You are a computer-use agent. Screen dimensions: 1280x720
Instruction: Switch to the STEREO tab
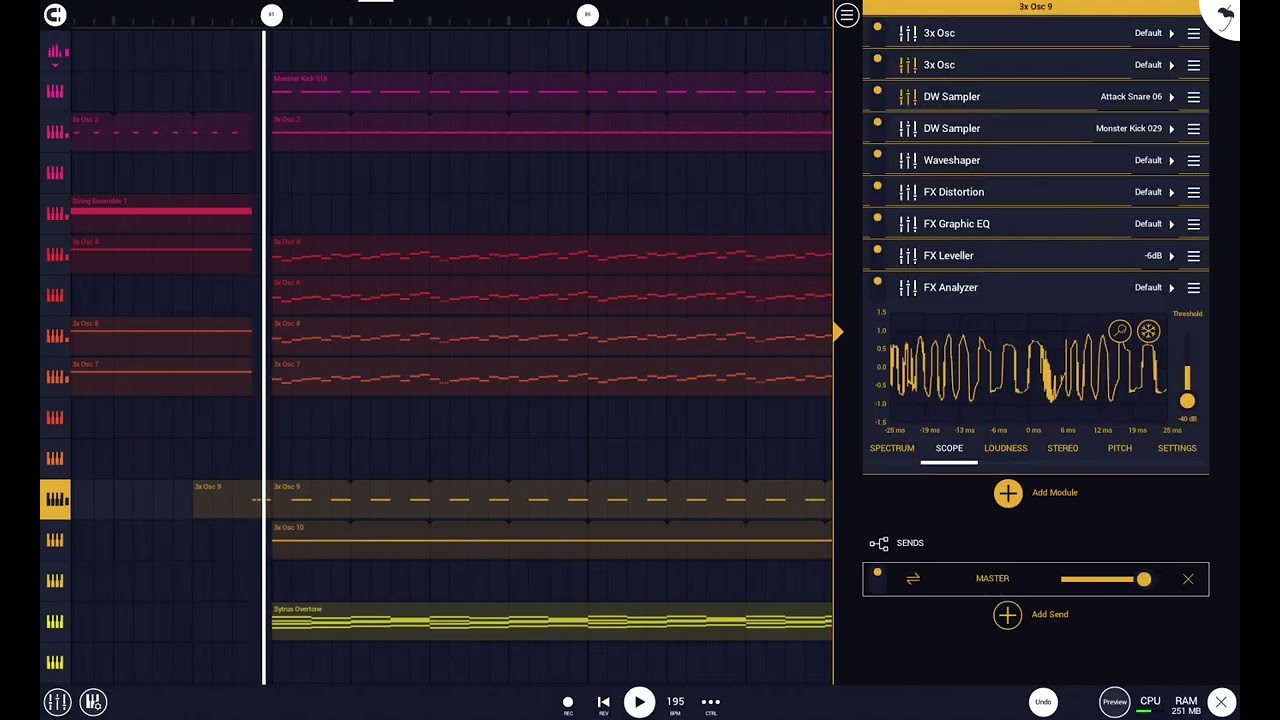click(x=1063, y=449)
